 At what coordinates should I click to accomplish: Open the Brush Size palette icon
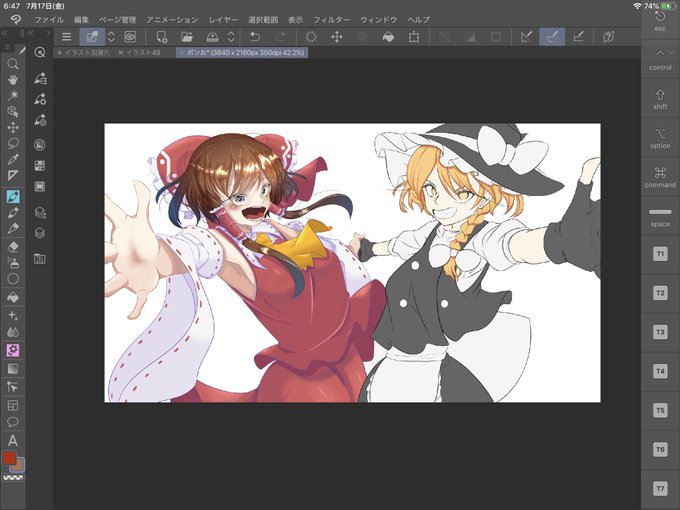coord(40,120)
